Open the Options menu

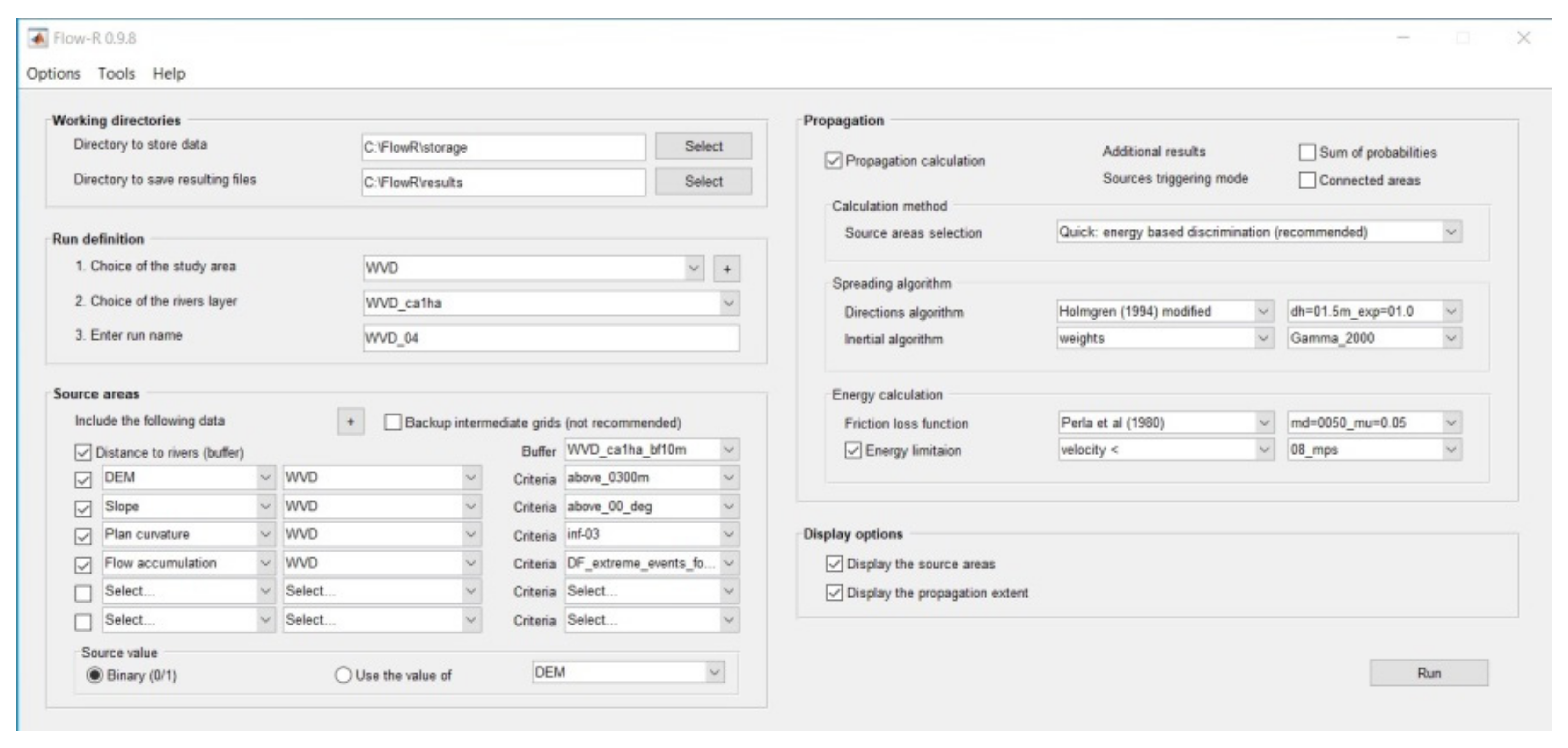(x=53, y=73)
